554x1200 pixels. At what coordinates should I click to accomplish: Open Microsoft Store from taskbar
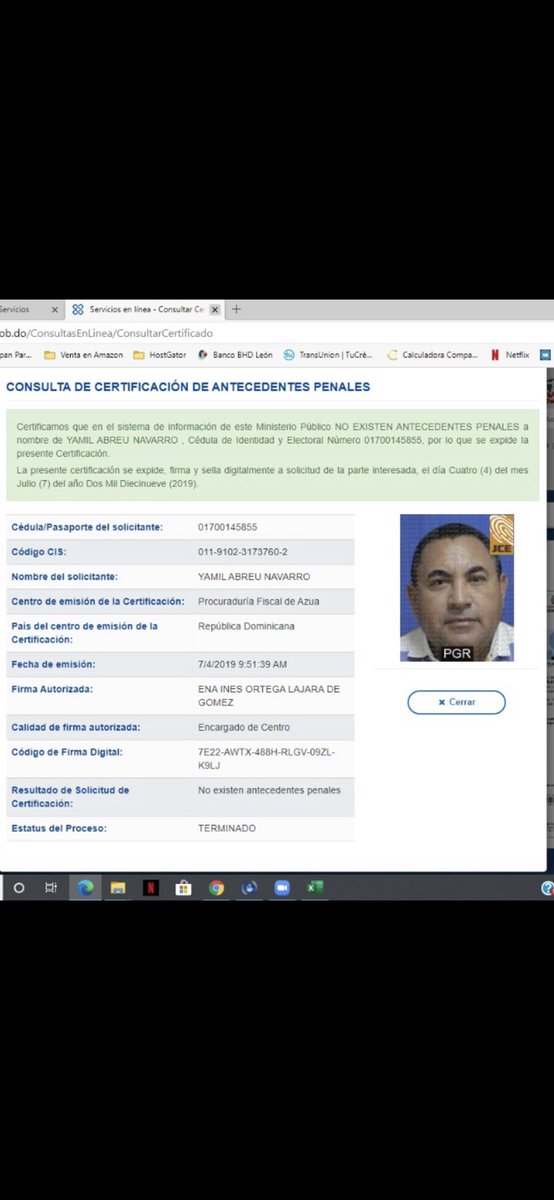pyautogui.click(x=183, y=887)
